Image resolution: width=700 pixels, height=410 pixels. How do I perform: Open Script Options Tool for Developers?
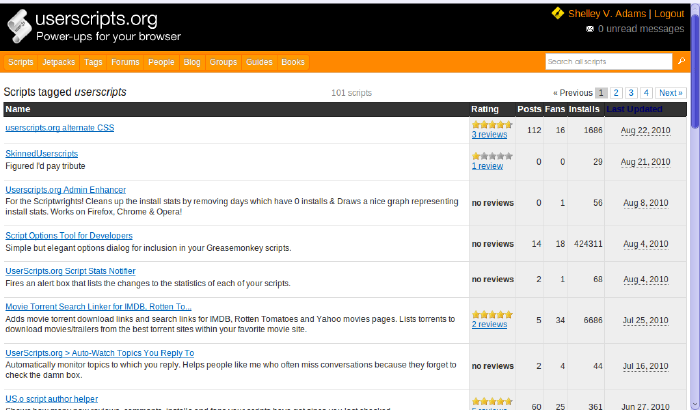point(69,235)
